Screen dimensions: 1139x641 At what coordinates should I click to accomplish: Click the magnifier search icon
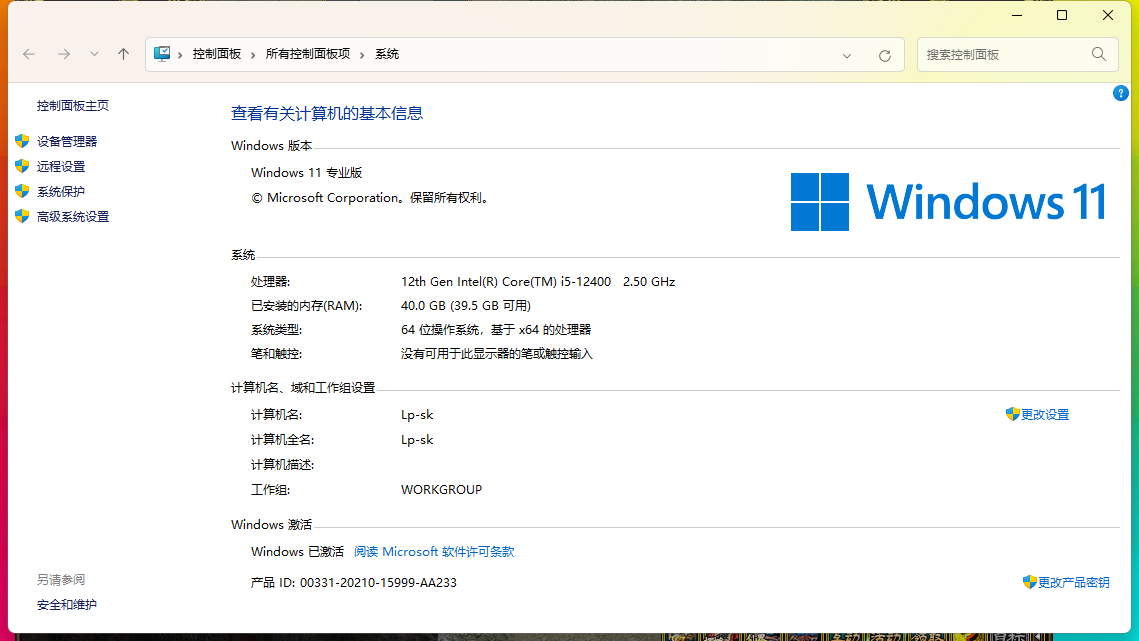1099,55
